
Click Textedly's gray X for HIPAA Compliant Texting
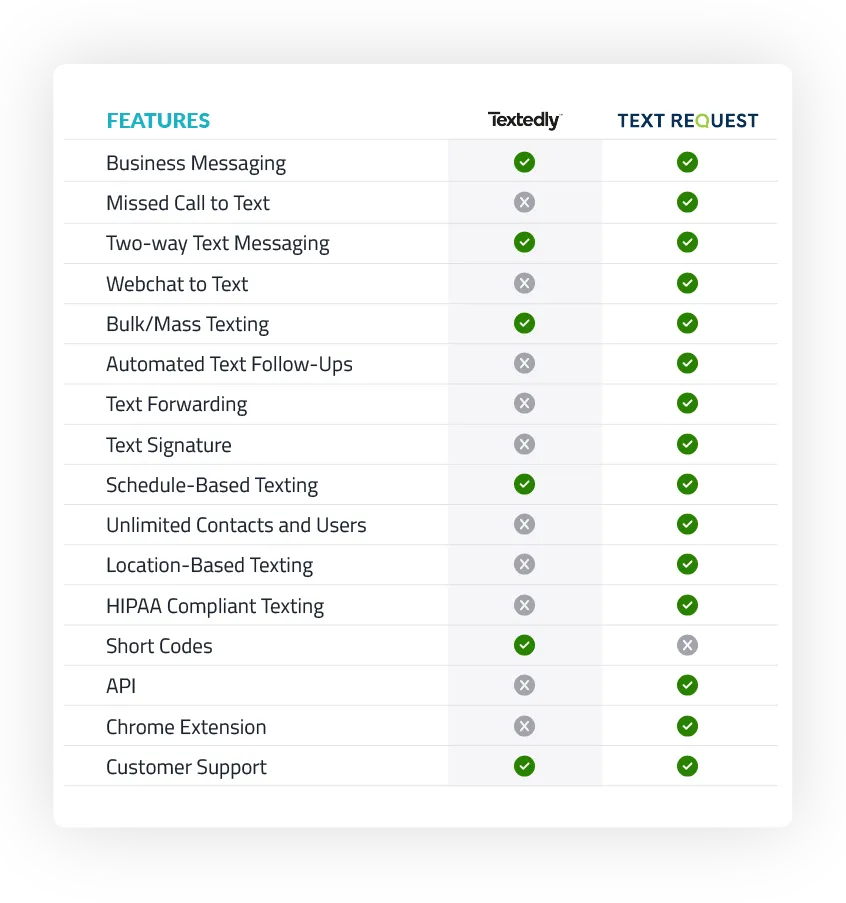[x=524, y=605]
